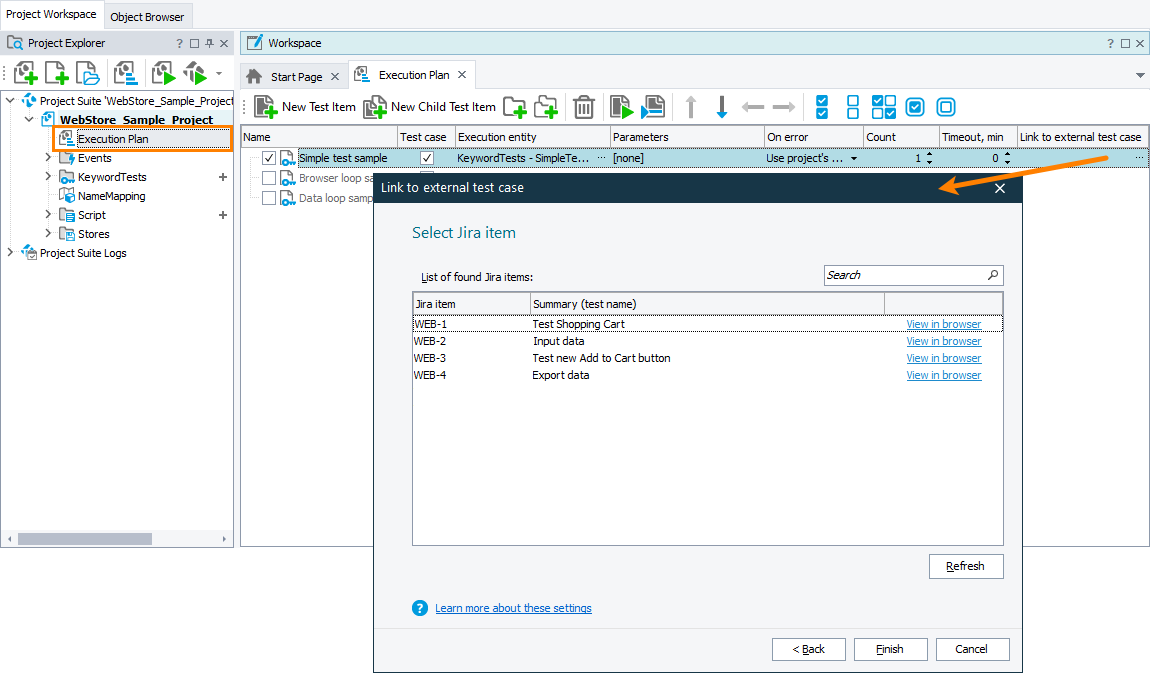The width and height of the screenshot is (1151, 676).
Task: Run the focused test item via green run icon
Action: [621, 106]
